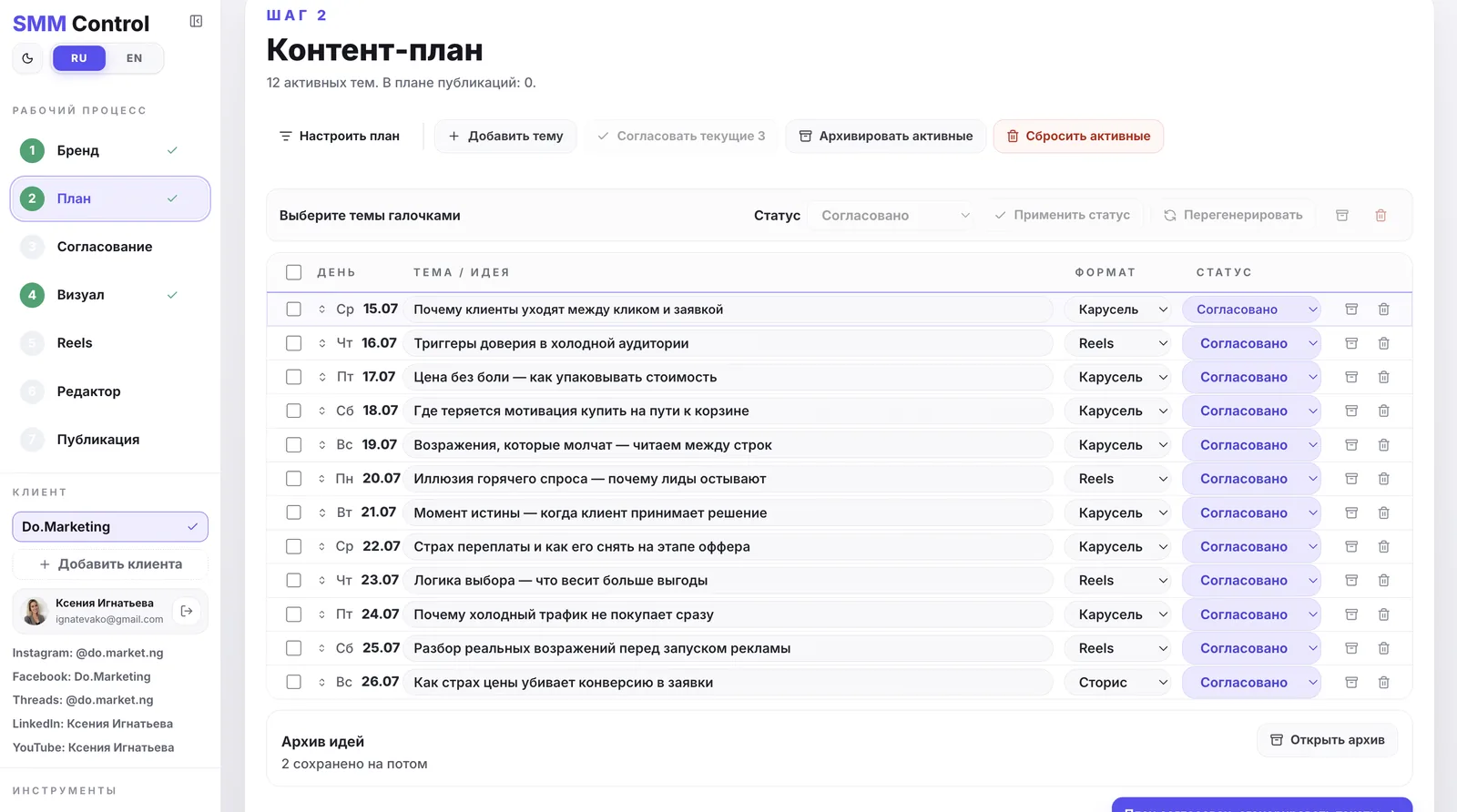The width and height of the screenshot is (1457, 812).
Task: Check the 17.07 Цена без боли row
Action: 293,377
